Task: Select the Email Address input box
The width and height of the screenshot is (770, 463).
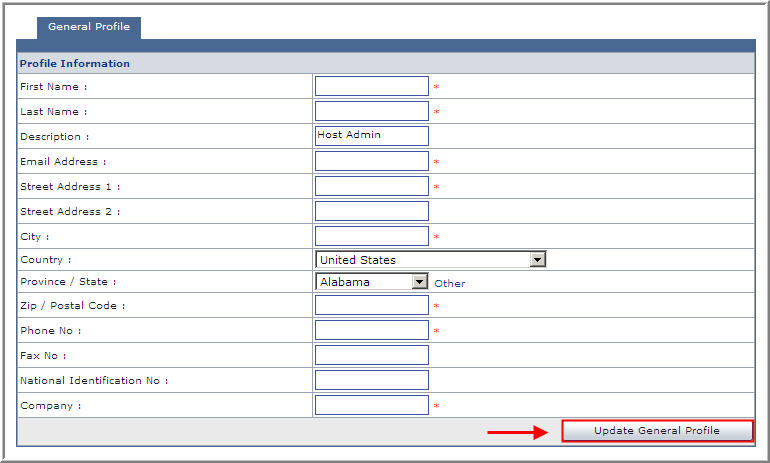Action: pyautogui.click(x=371, y=161)
